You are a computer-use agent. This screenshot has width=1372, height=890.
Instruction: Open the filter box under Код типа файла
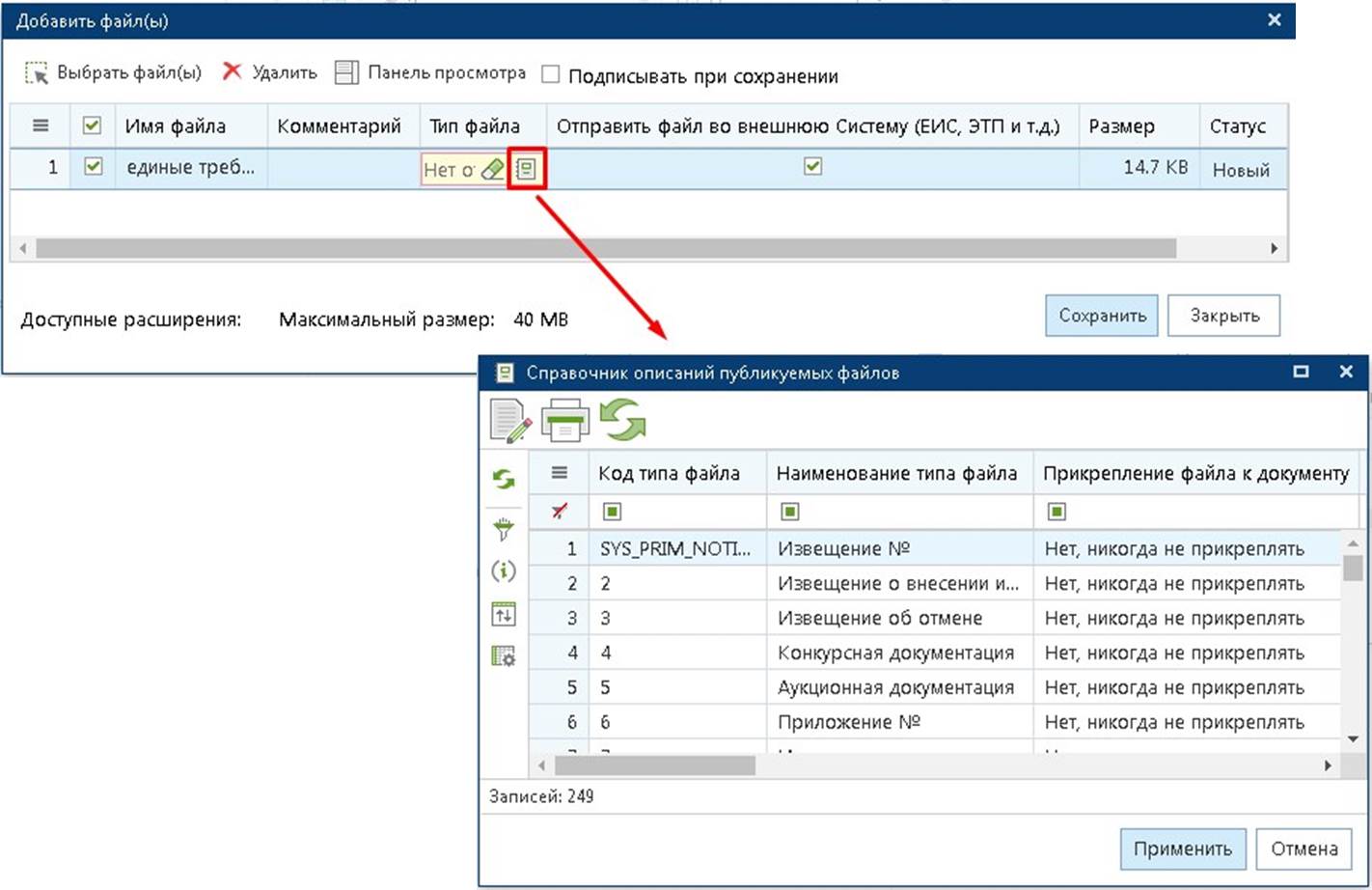pos(612,512)
